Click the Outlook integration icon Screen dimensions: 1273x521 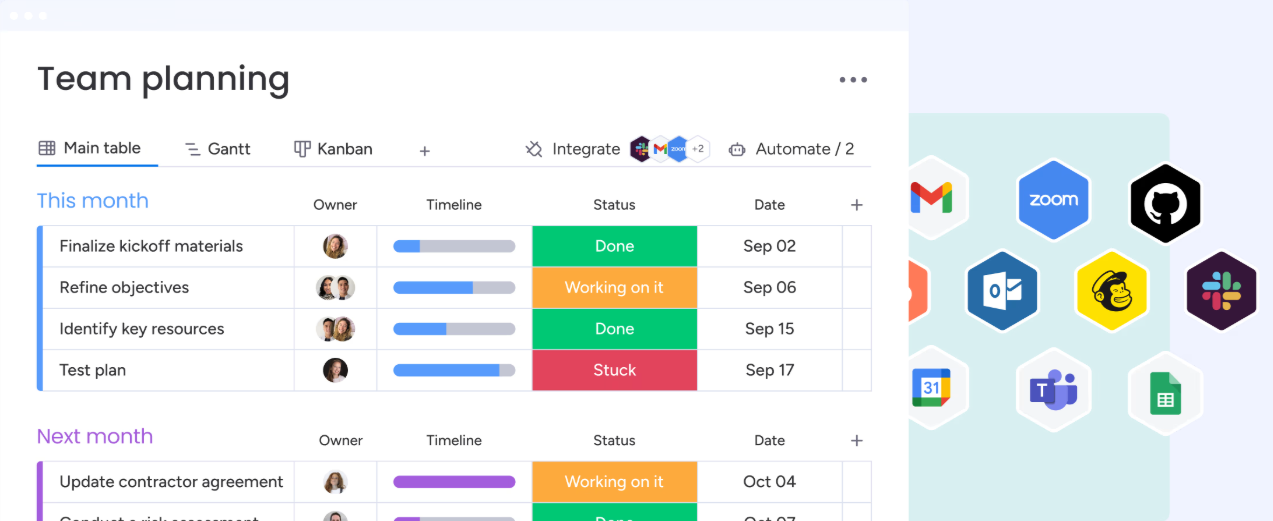coord(1002,291)
